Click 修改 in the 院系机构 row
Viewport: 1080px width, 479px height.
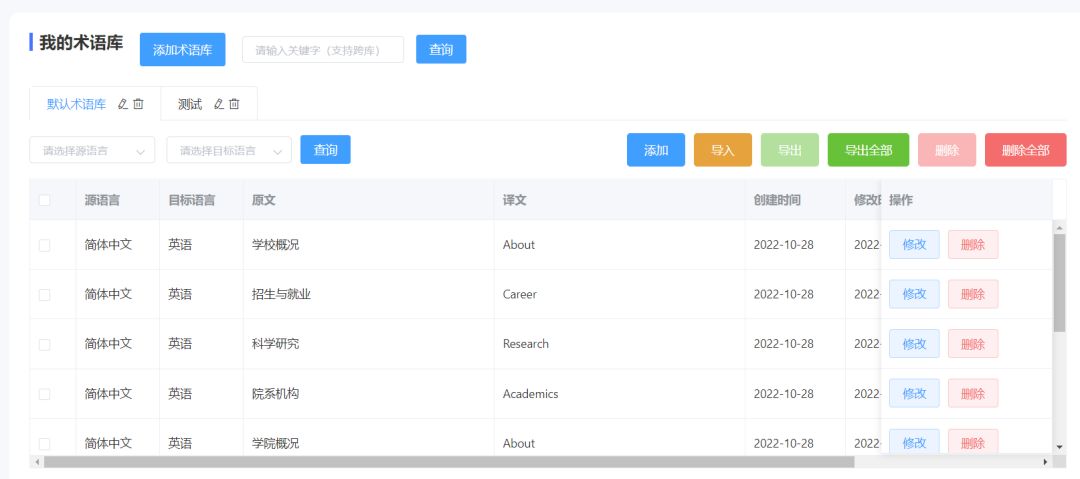pos(914,394)
